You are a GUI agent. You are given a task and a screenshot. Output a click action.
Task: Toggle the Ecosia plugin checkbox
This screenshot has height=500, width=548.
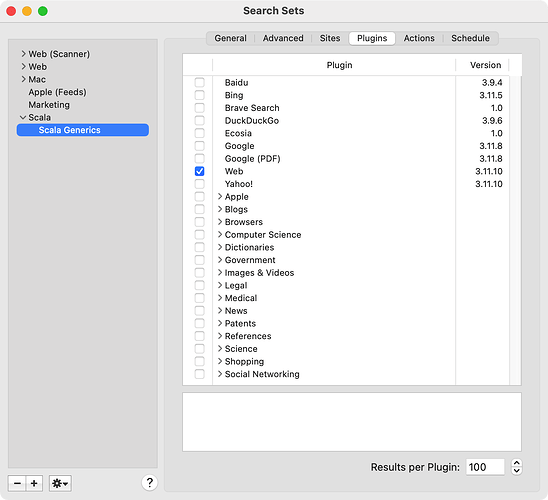coord(200,133)
